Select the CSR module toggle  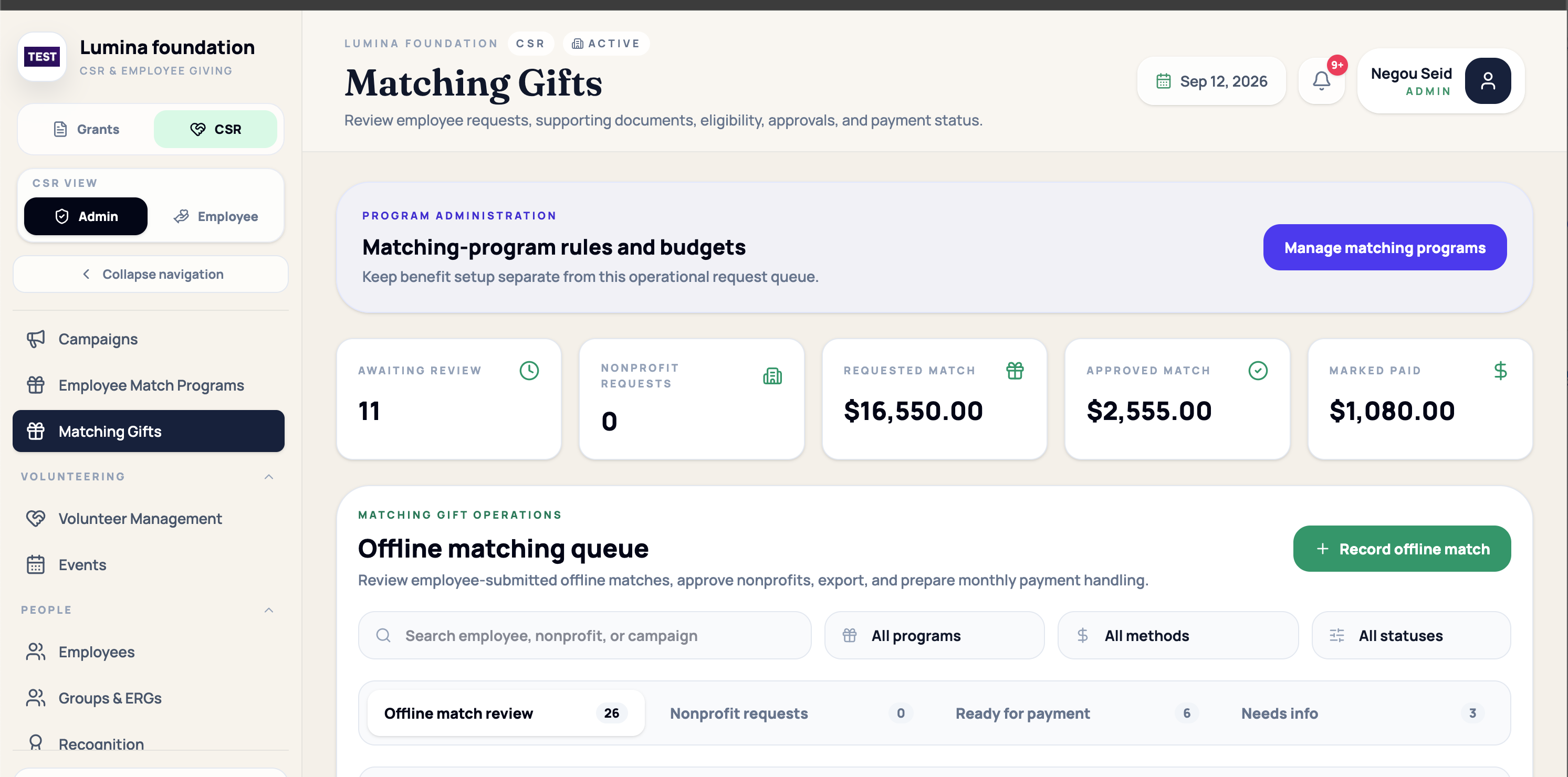215,129
